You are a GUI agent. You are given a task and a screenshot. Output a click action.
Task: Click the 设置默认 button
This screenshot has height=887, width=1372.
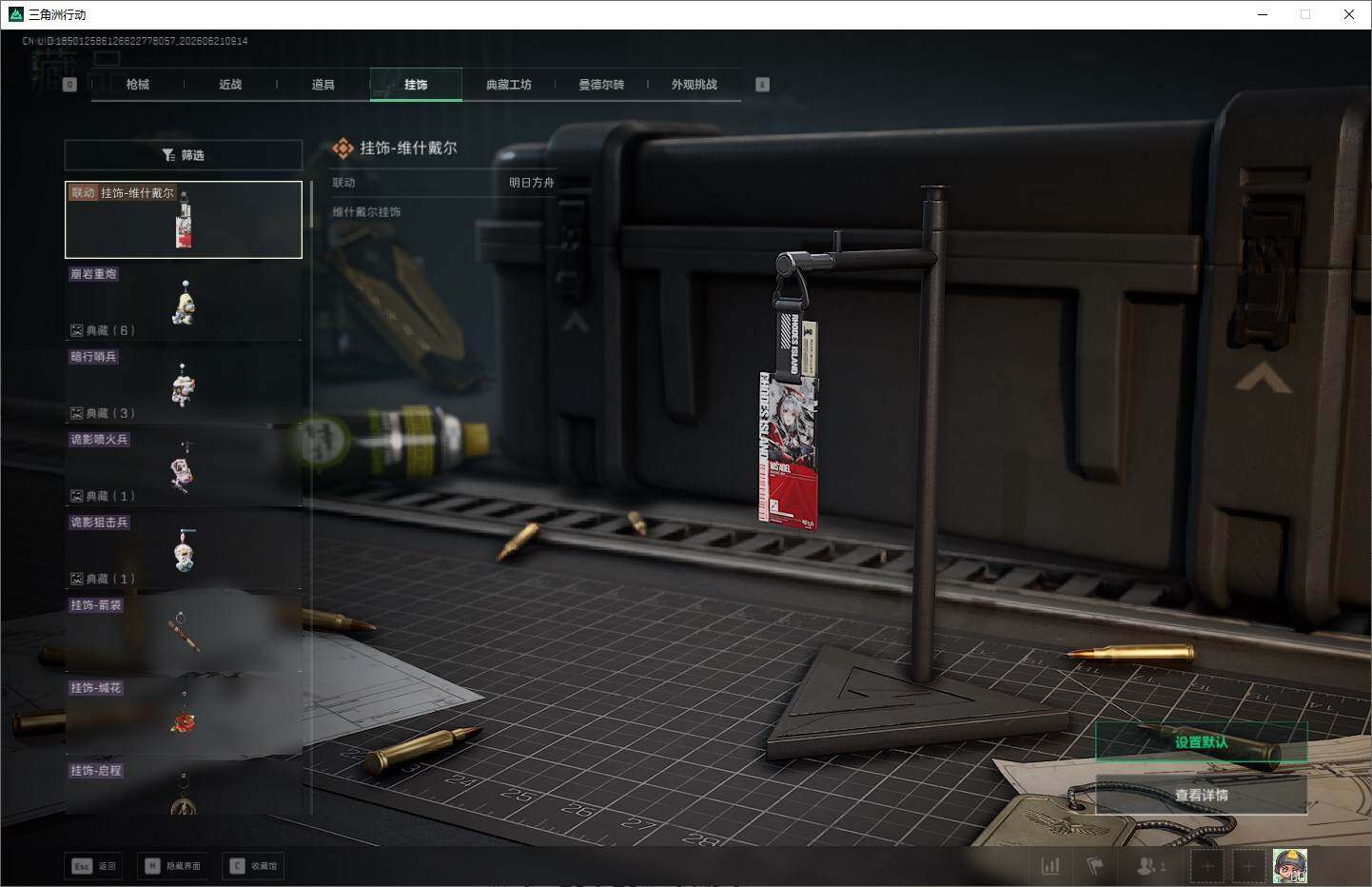coord(1201,742)
